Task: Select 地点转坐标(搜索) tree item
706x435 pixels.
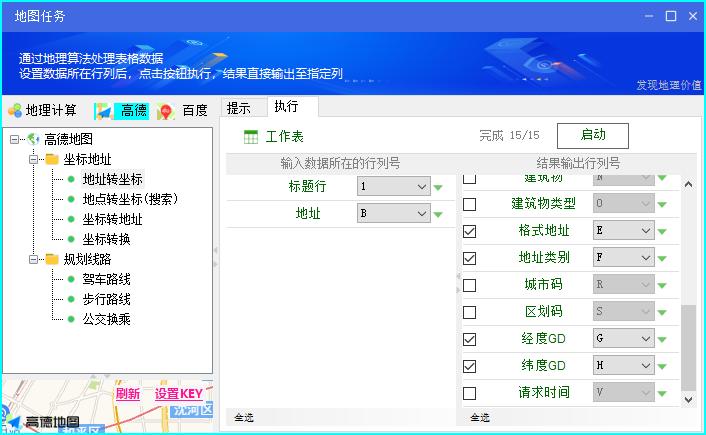Action: click(130, 199)
